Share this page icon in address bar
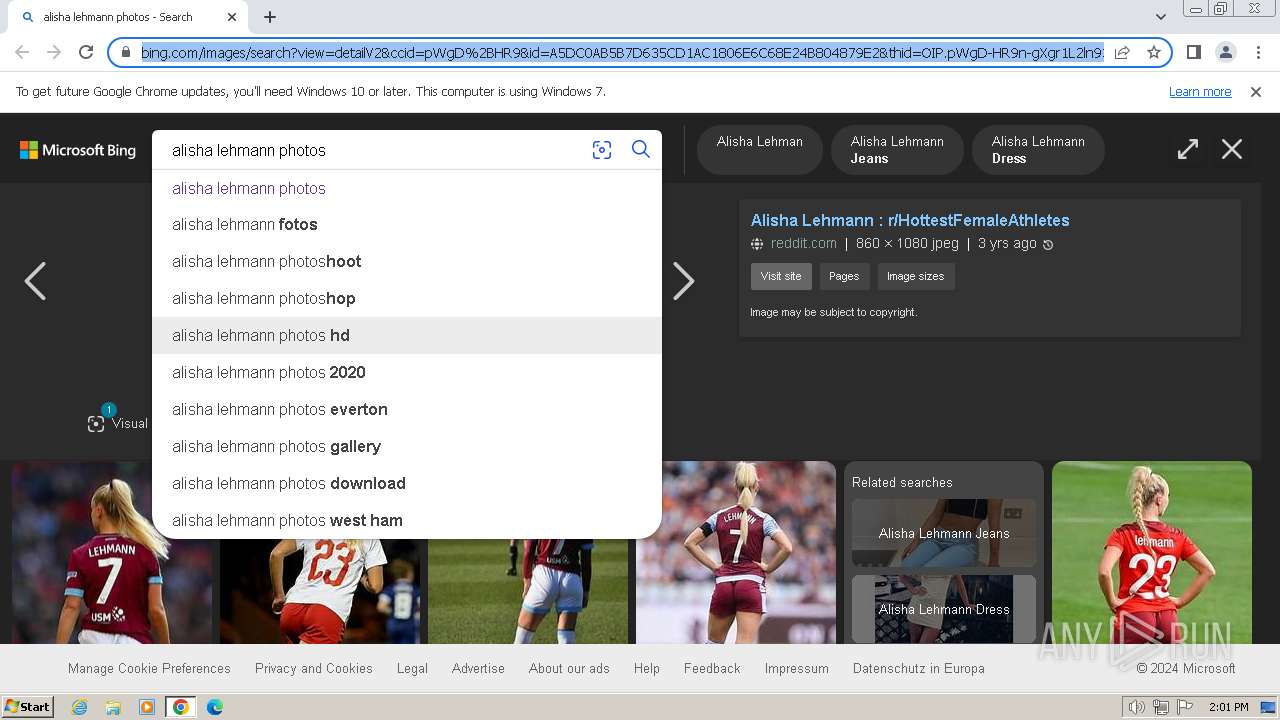Image resolution: width=1280 pixels, height=720 pixels. [1122, 52]
